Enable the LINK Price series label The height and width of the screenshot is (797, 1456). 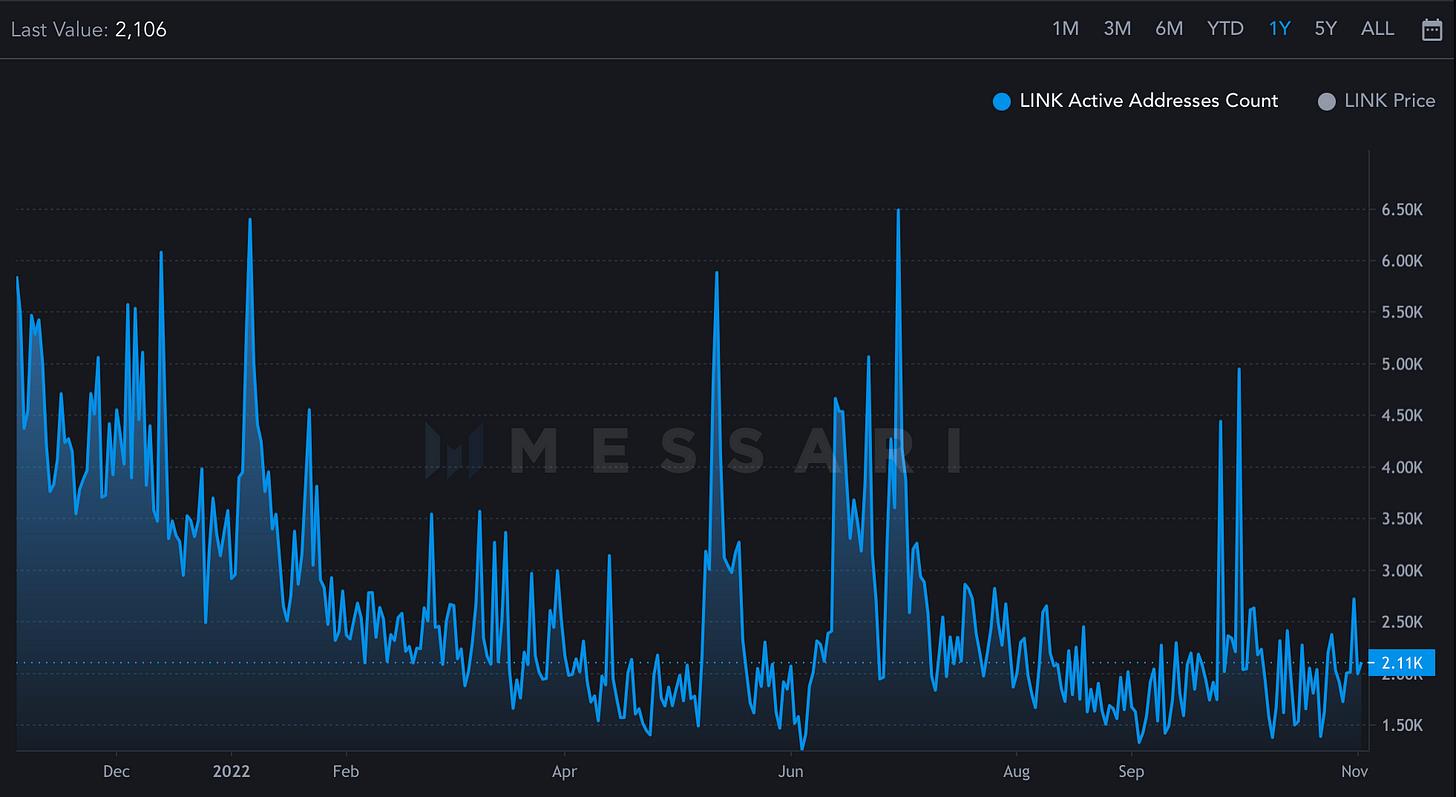point(1389,101)
